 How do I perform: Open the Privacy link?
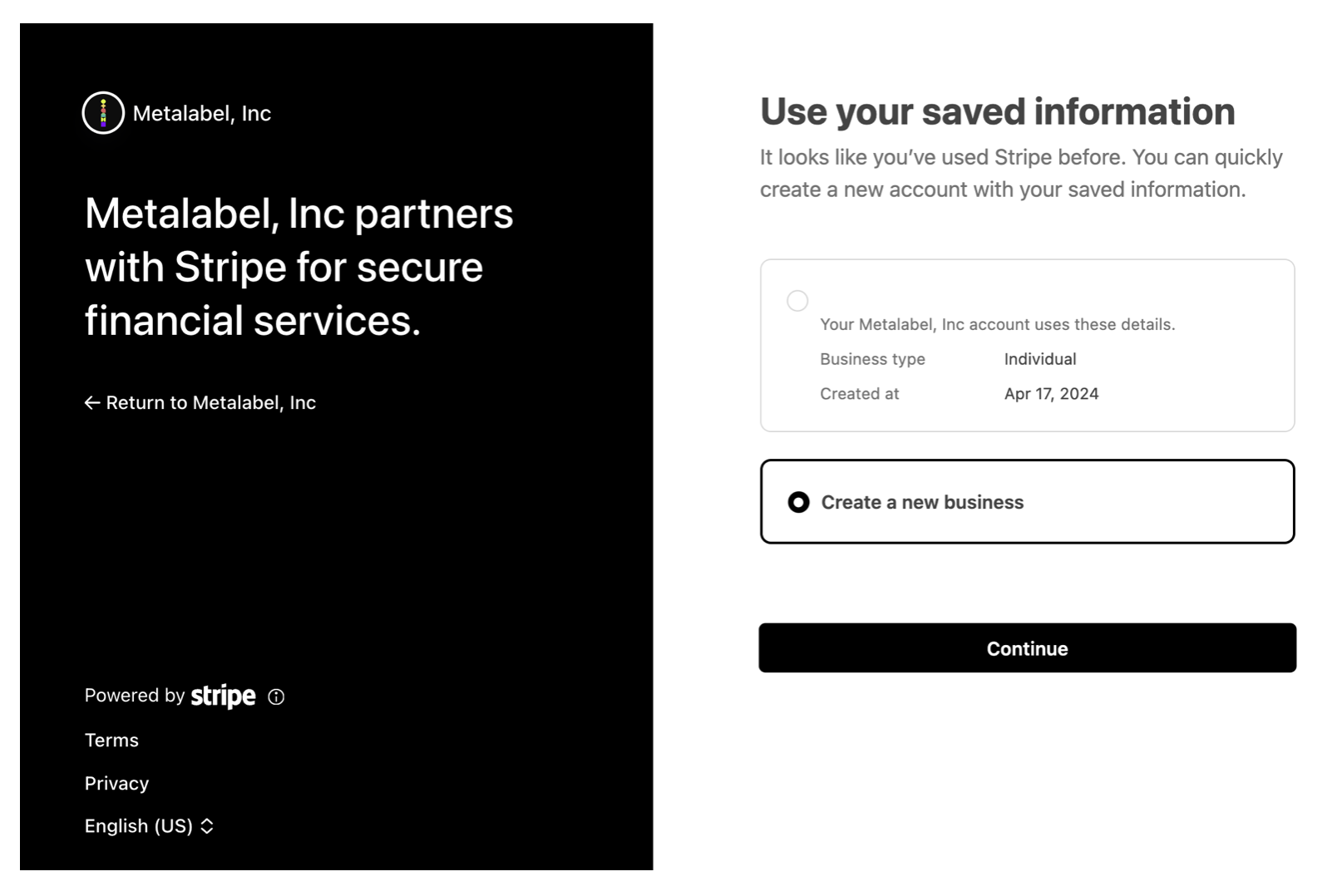pyautogui.click(x=116, y=784)
